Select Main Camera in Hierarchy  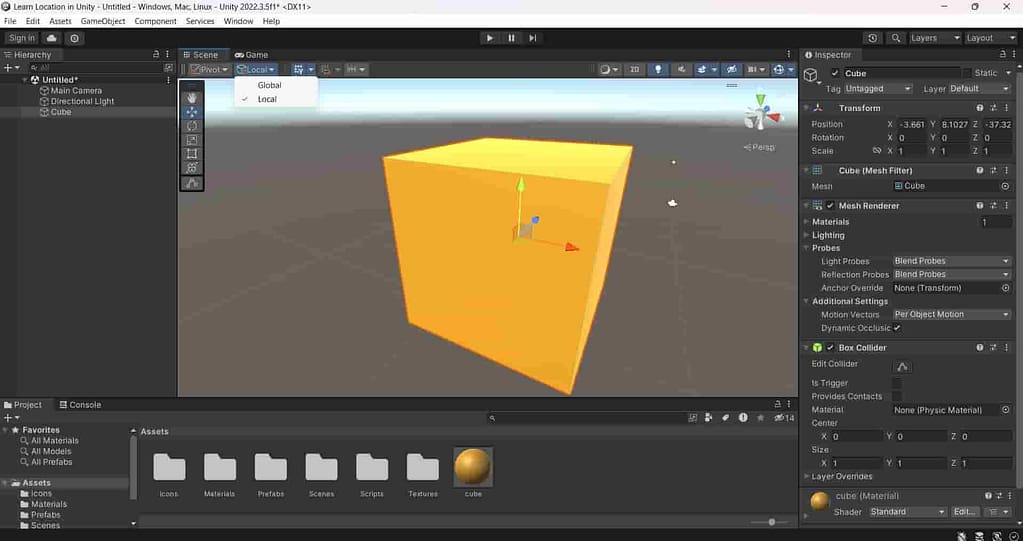point(76,91)
